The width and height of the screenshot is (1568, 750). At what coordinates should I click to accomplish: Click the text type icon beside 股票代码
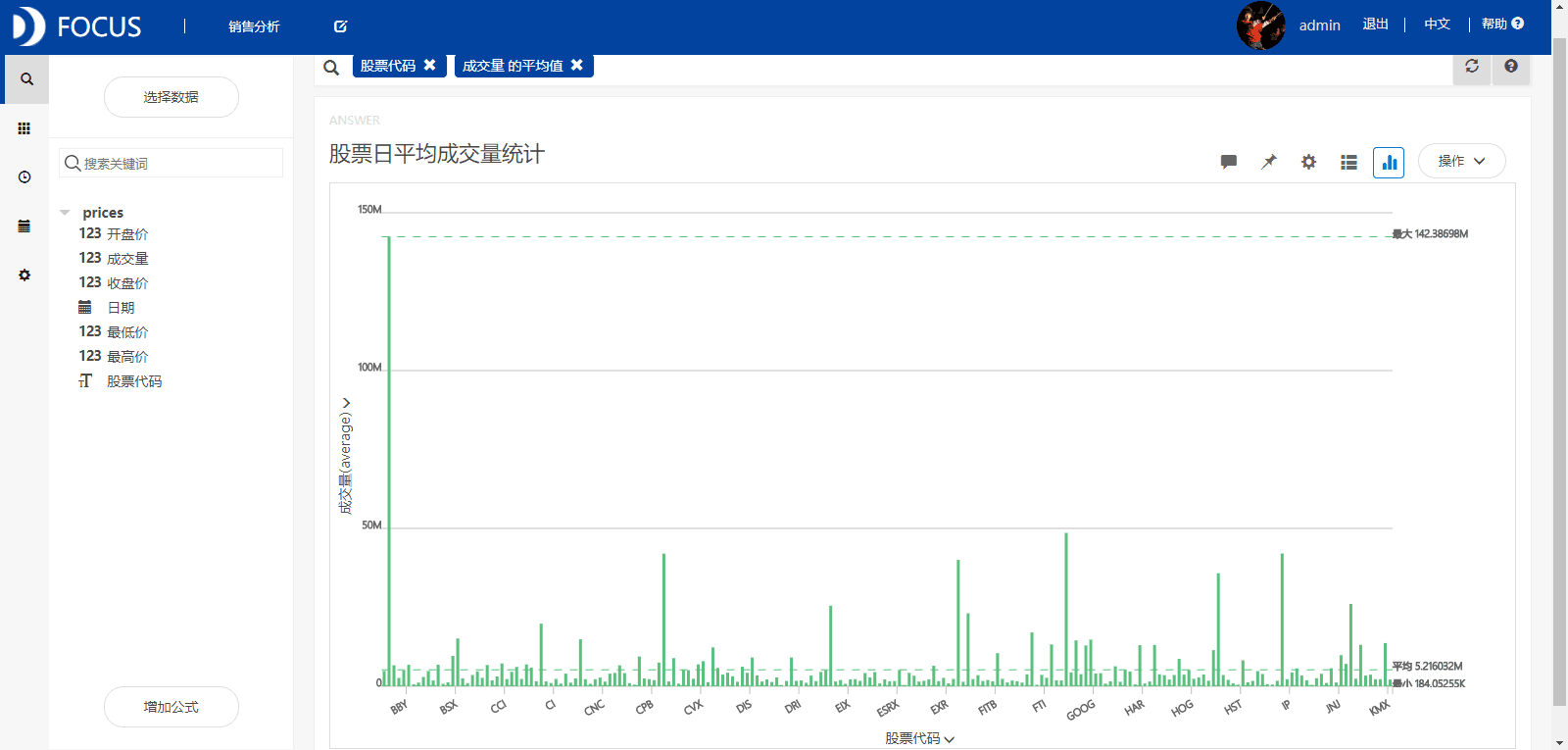tap(85, 380)
